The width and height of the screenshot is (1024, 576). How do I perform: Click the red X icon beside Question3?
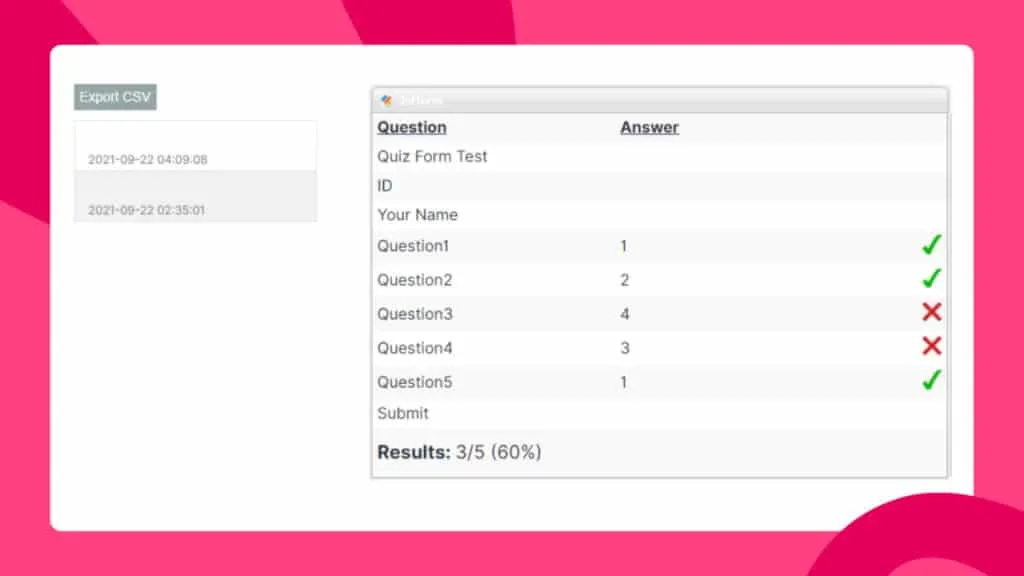click(x=931, y=312)
